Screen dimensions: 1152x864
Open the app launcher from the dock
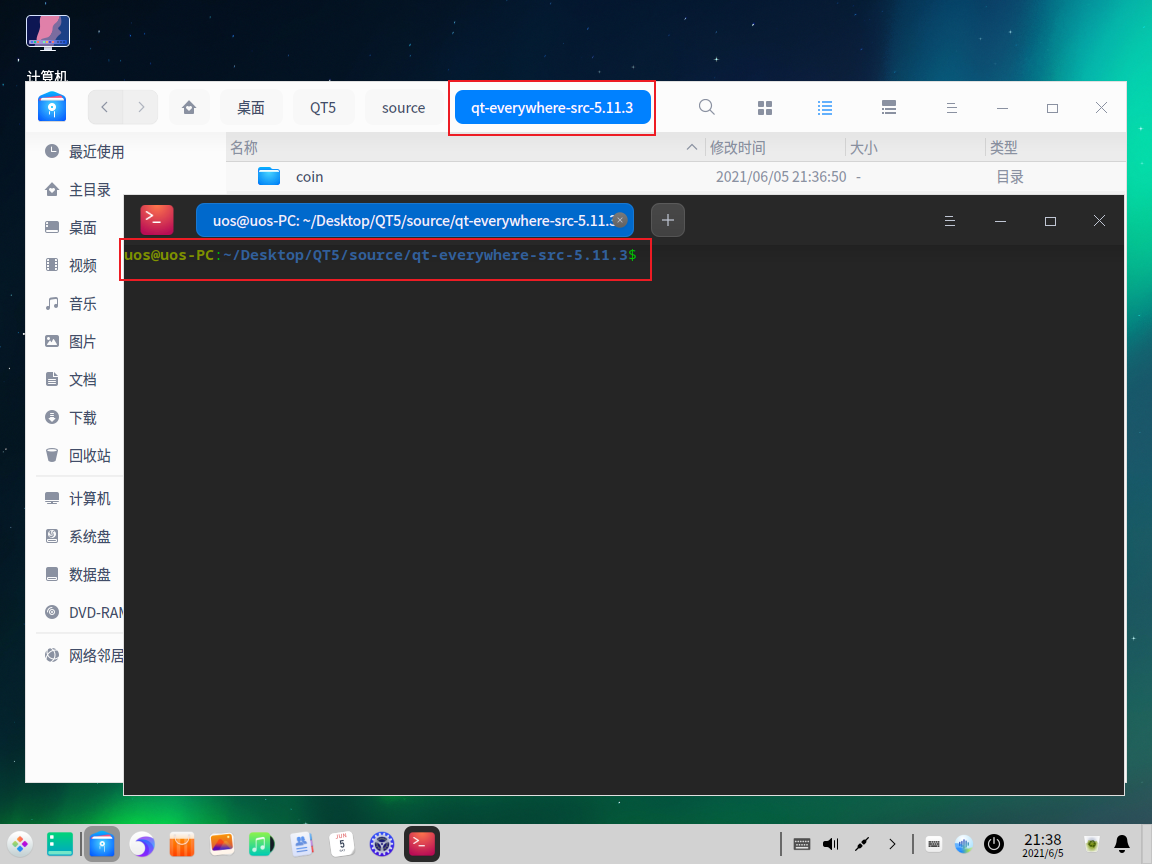pyautogui.click(x=19, y=844)
